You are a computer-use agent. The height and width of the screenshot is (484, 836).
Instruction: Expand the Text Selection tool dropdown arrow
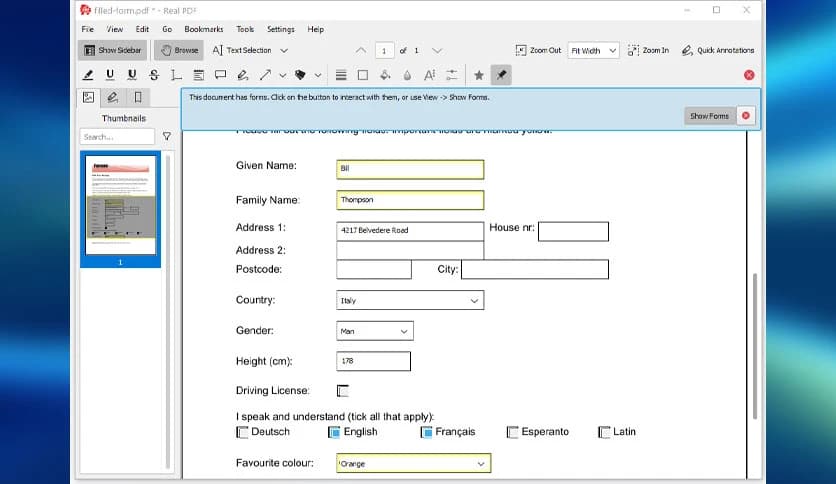point(284,51)
